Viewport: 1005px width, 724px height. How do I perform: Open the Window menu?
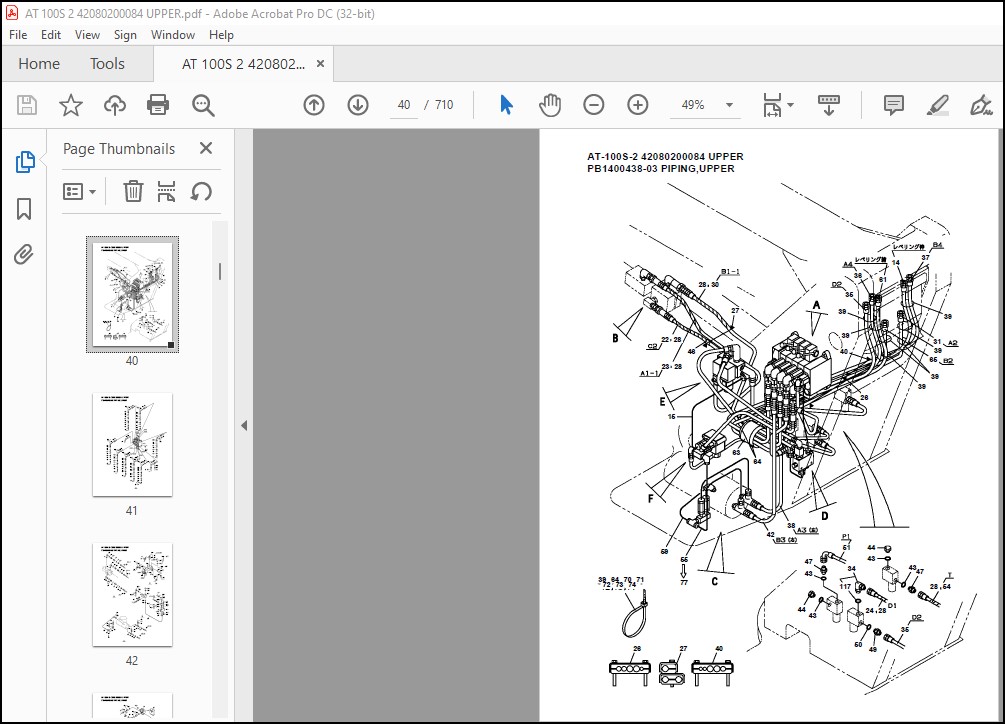coord(173,35)
